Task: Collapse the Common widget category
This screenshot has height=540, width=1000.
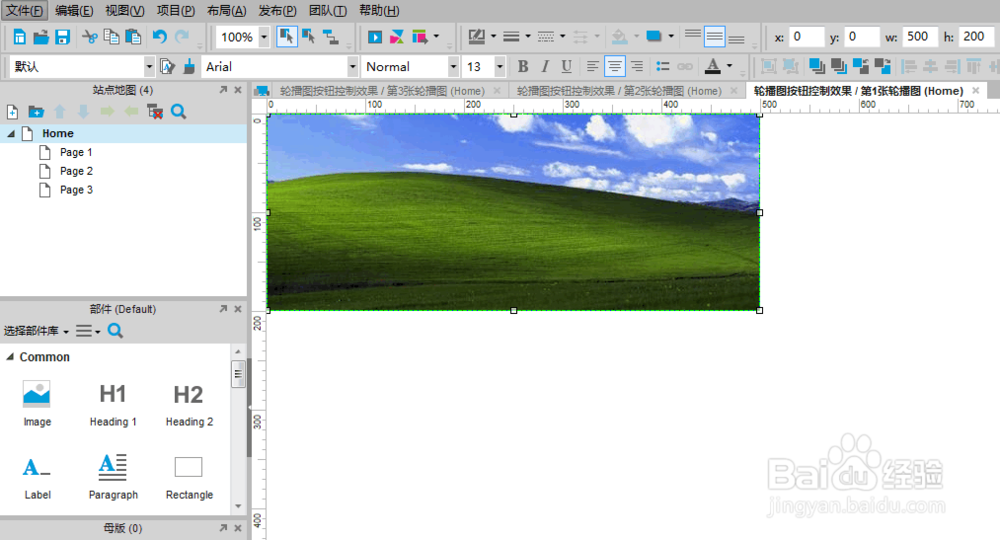Action: pyautogui.click(x=10, y=357)
